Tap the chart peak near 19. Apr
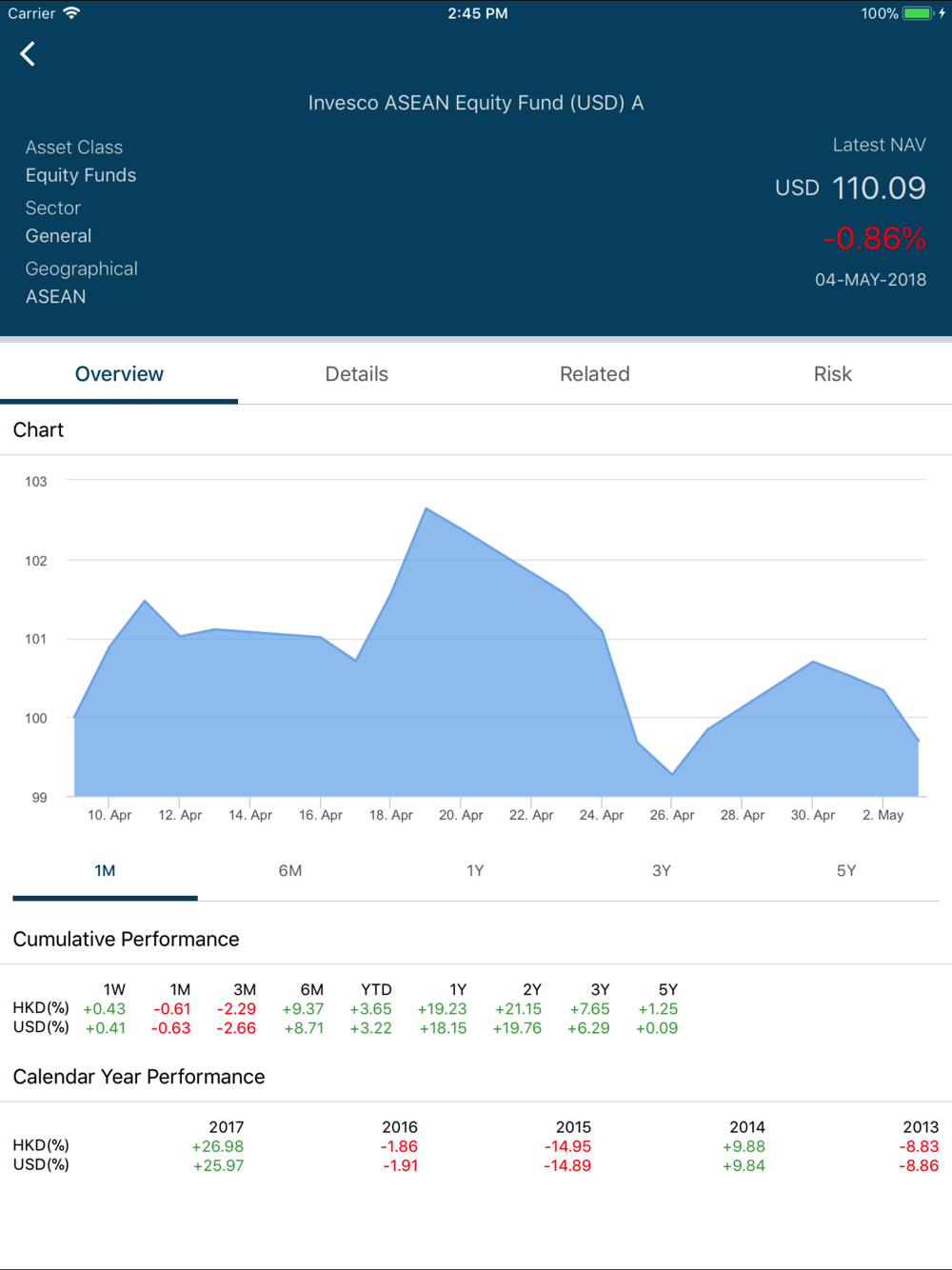952x1270 pixels. tap(426, 508)
